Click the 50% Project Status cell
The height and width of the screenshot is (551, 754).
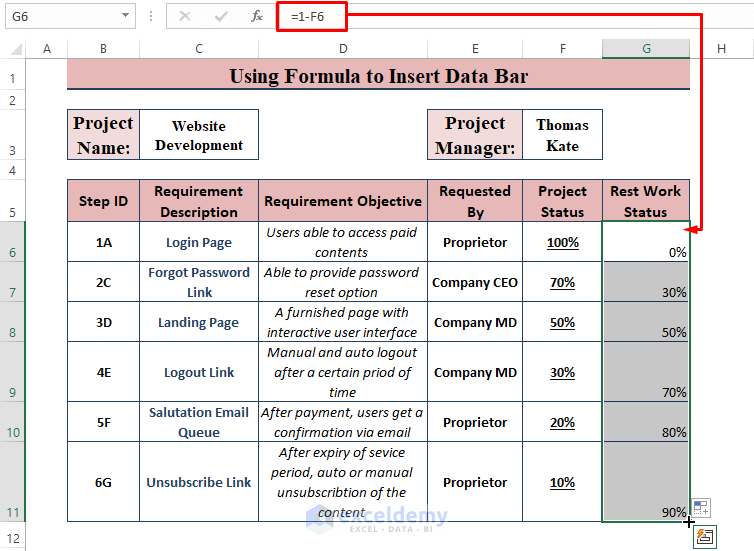(563, 322)
